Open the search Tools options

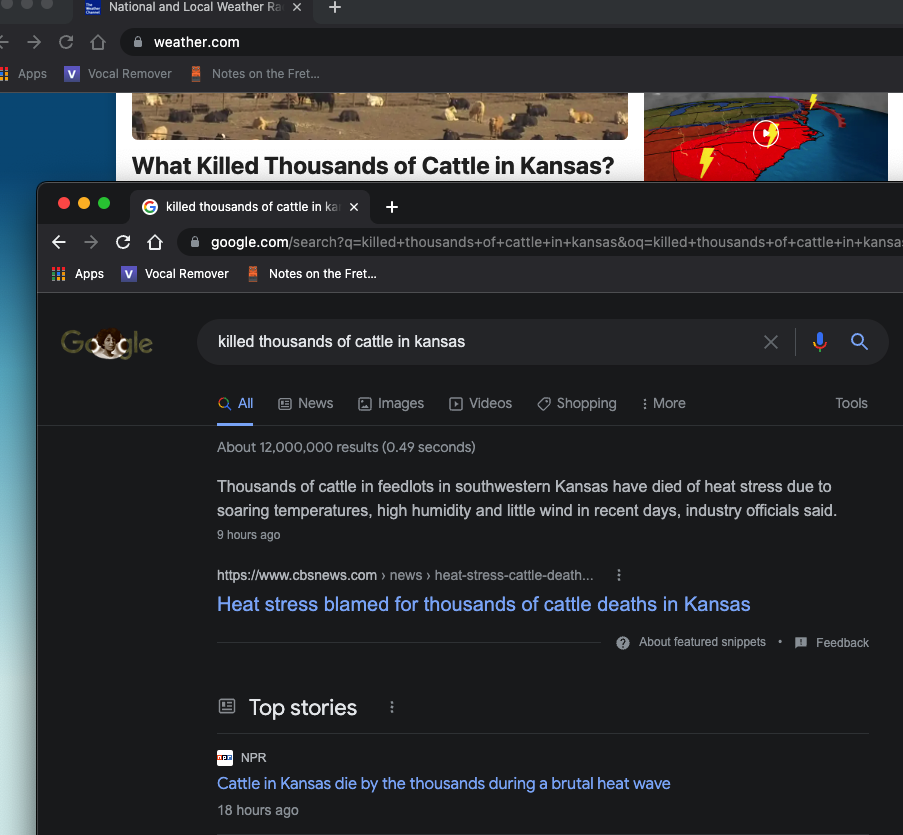point(851,404)
